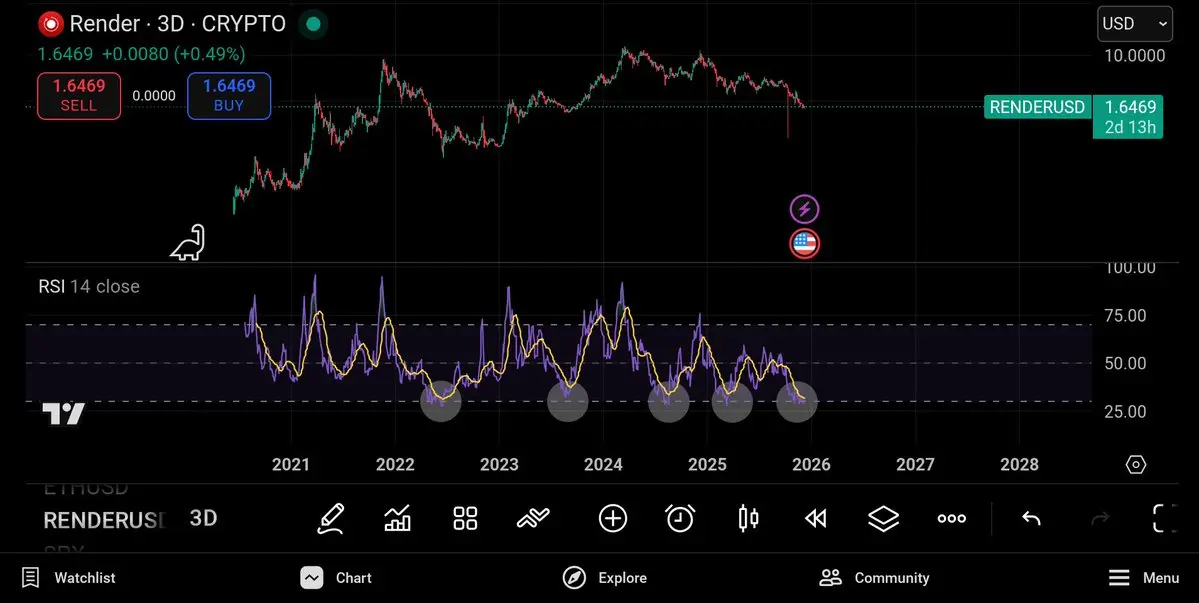
Task: Start bar replay rewind icon
Action: [816, 519]
